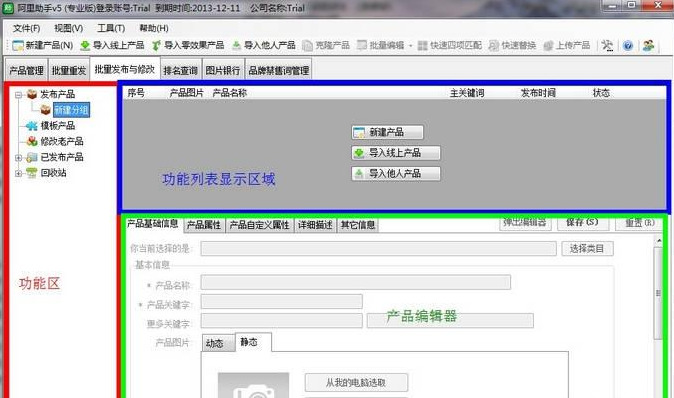
Task: Select the 模板产品 tree item
Action: point(58,126)
